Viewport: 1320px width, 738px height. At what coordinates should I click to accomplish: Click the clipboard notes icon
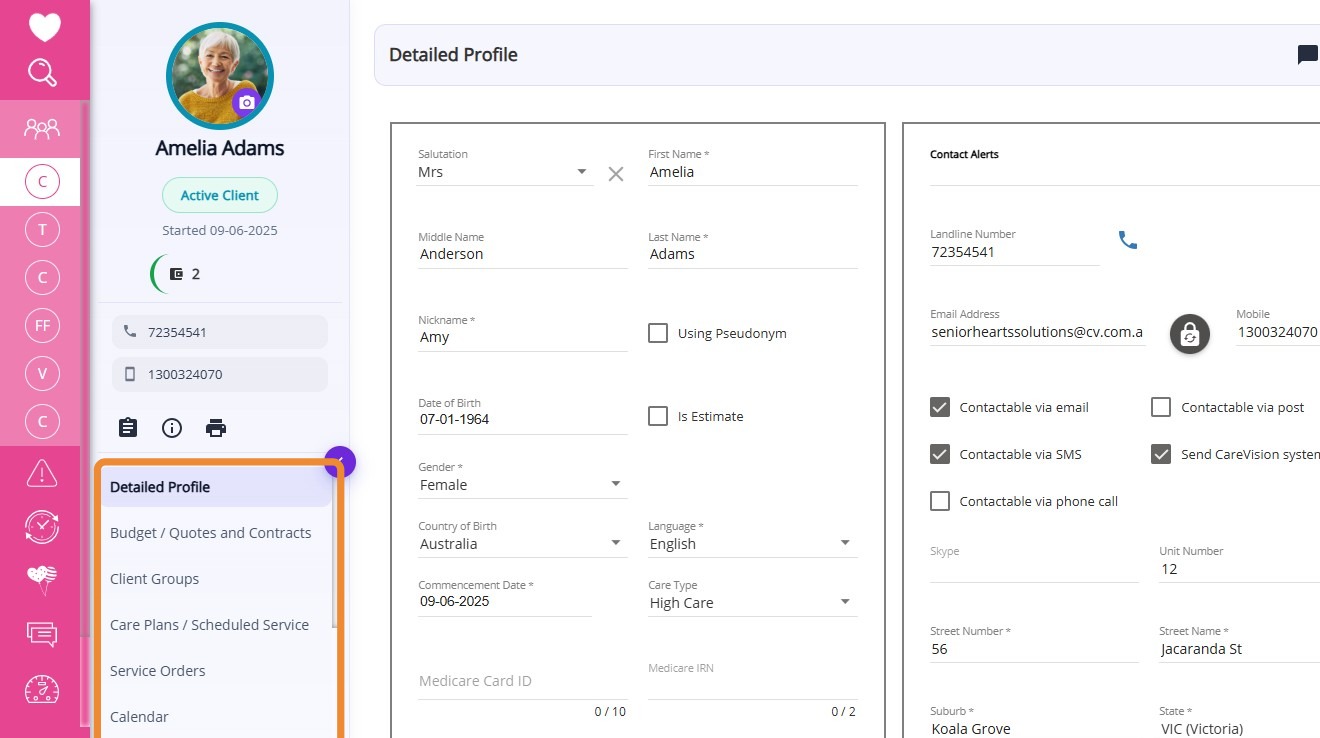pos(128,428)
